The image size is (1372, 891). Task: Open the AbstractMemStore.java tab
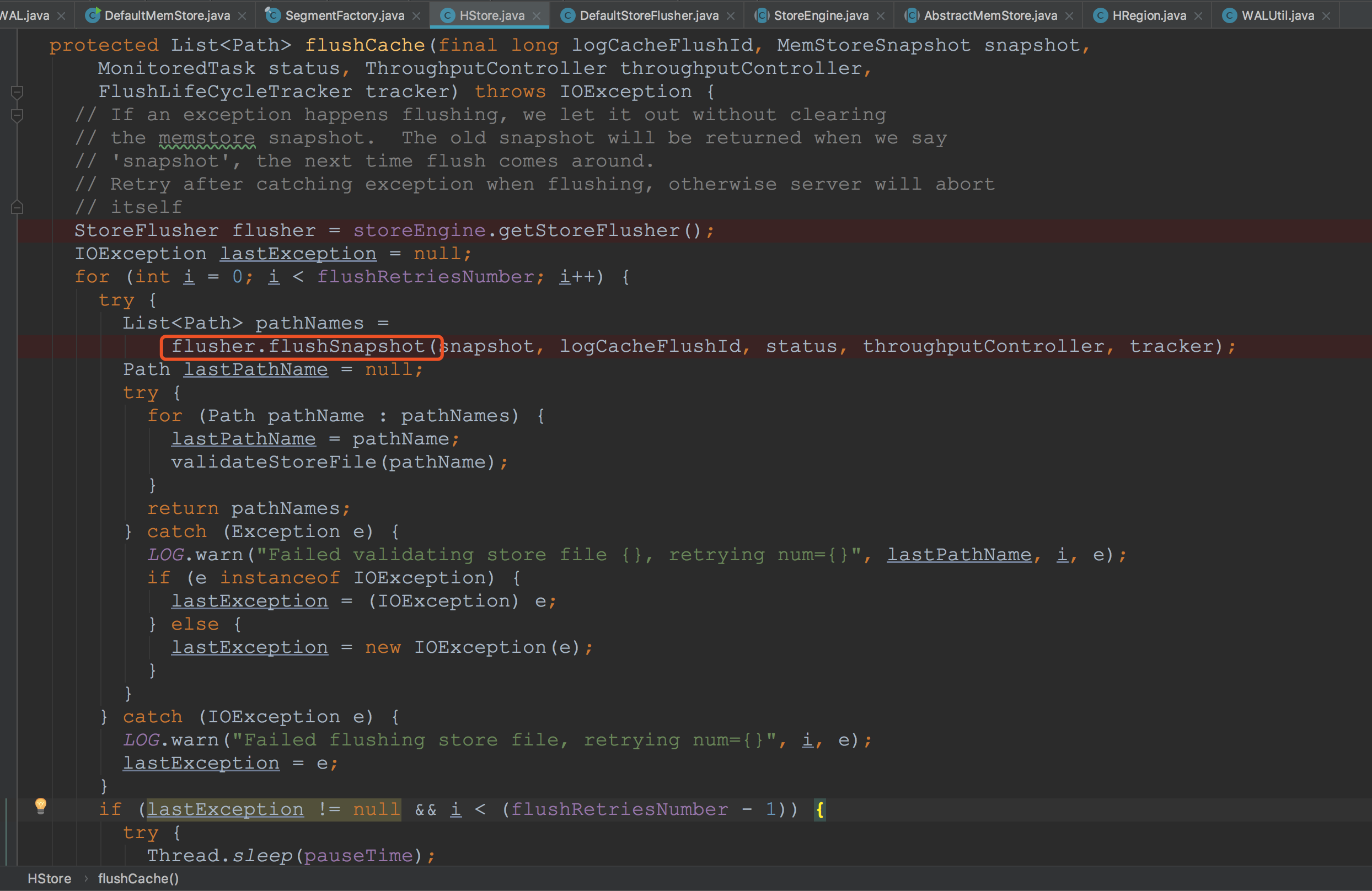990,15
